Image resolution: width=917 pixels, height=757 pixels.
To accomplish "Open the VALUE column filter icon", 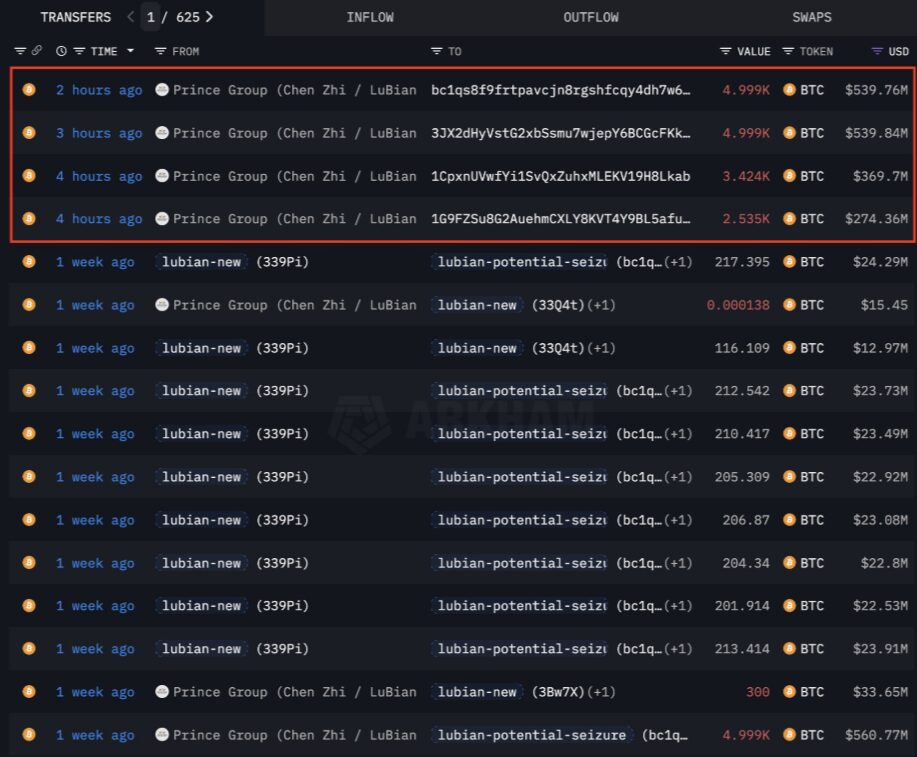I will click(725, 51).
